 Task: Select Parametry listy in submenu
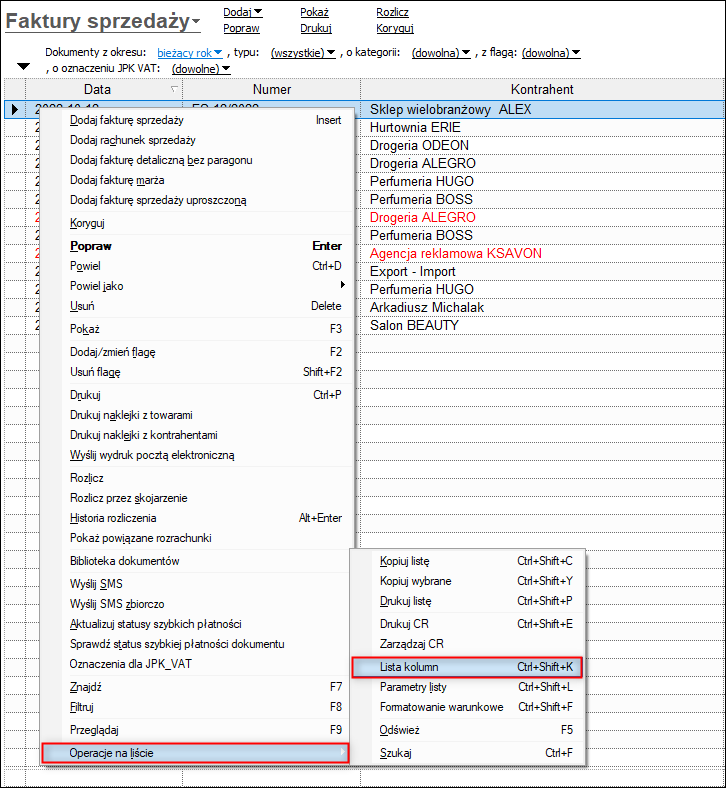point(468,687)
